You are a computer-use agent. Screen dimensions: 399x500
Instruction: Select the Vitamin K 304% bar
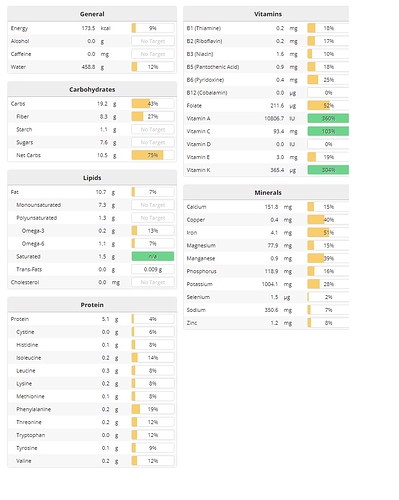[x=328, y=170]
